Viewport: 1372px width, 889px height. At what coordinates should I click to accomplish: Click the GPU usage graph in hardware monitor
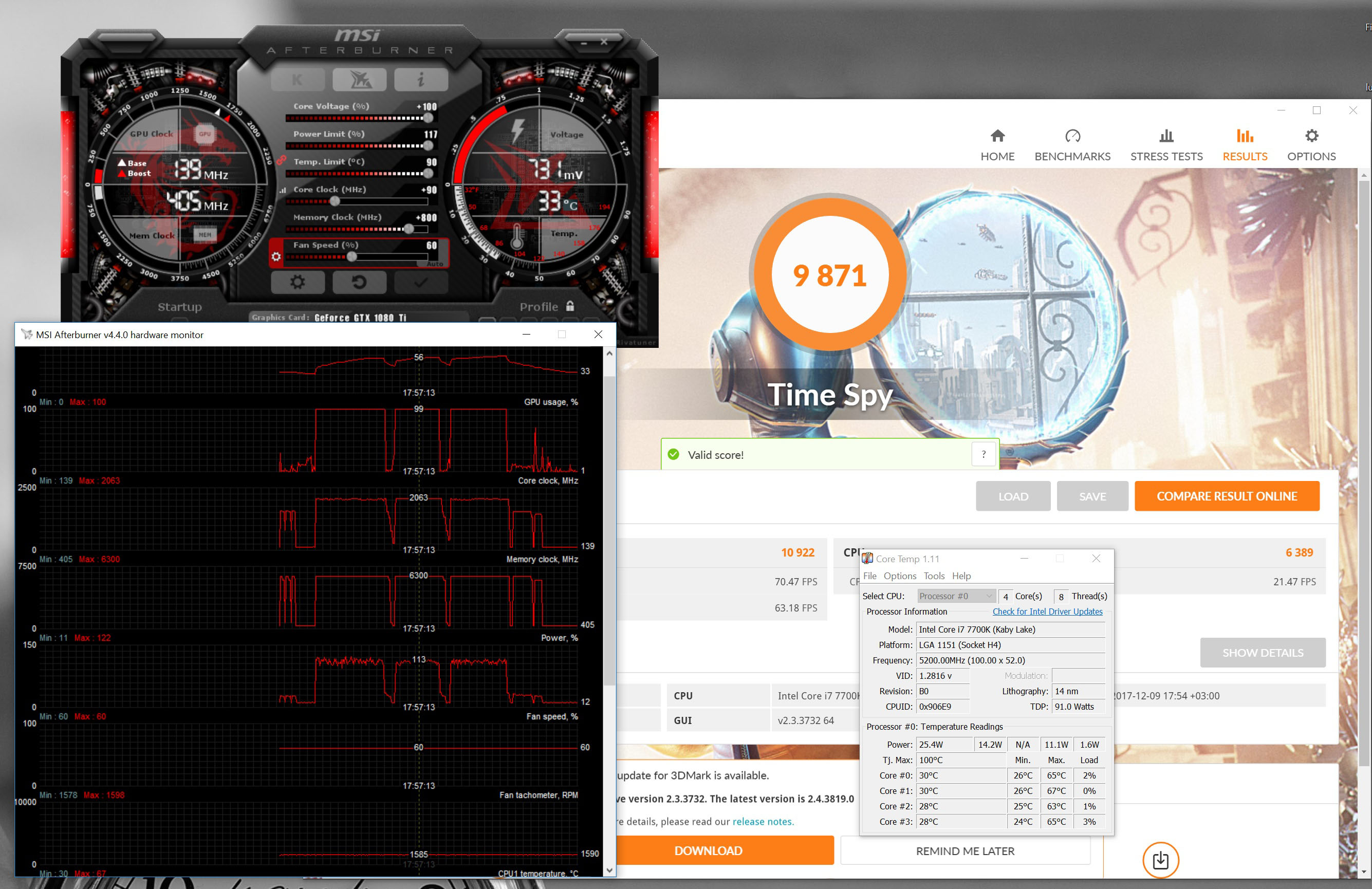308,440
